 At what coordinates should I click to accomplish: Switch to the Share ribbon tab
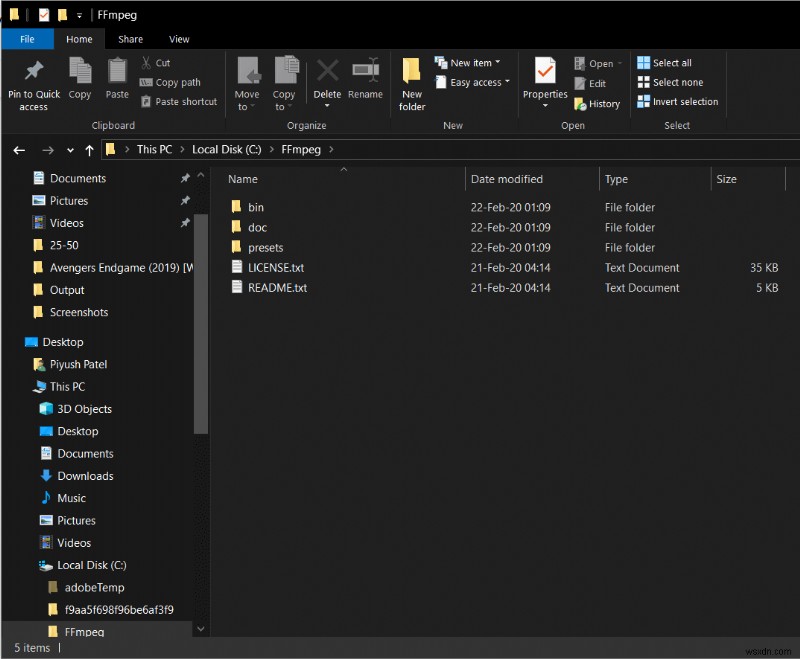coord(130,39)
